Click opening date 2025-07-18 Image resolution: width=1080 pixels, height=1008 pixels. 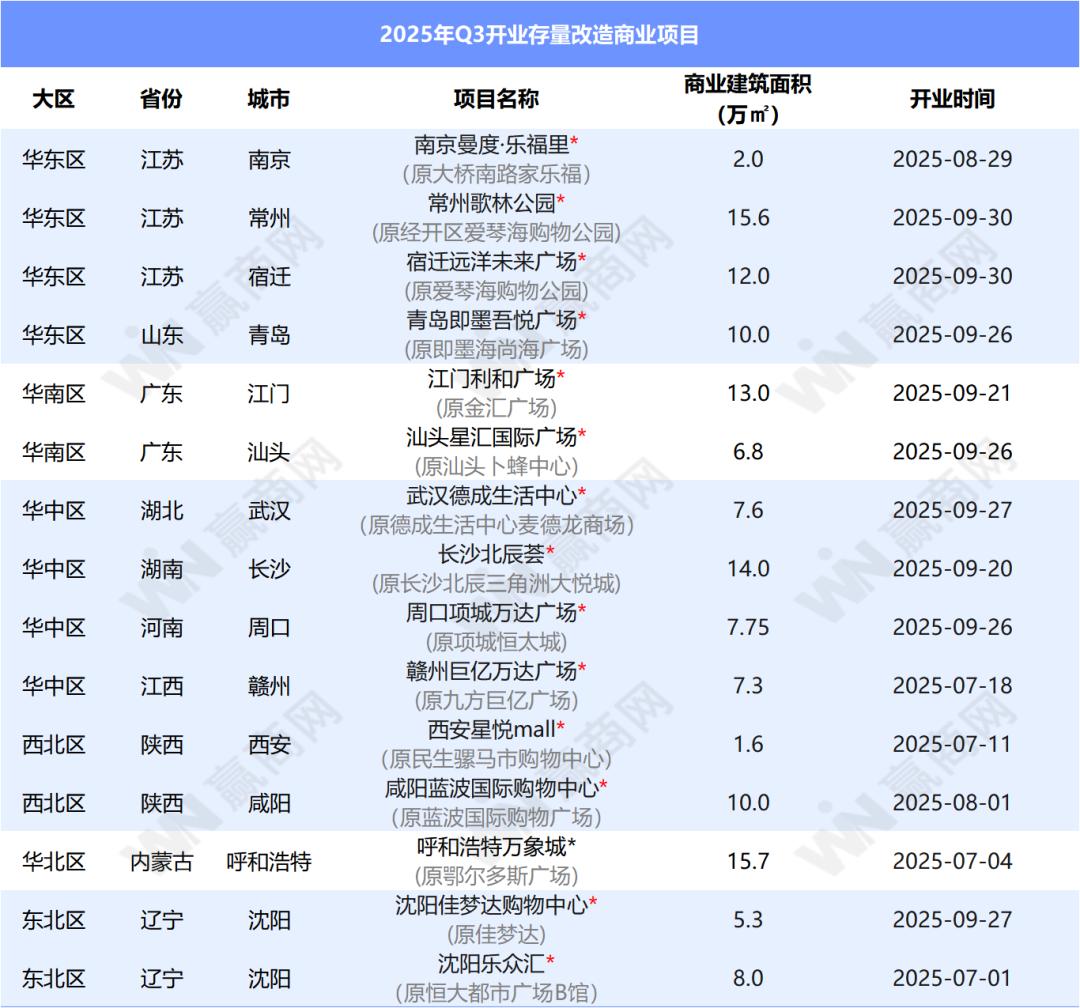[x=953, y=686]
